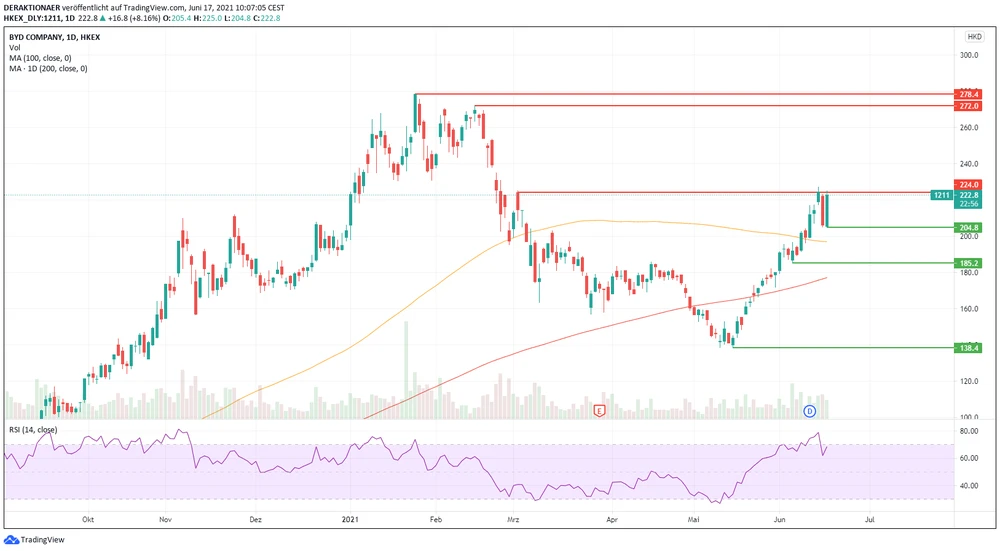Click the blue dividend 'D' marker
The image size is (1000, 551).
pos(810,411)
